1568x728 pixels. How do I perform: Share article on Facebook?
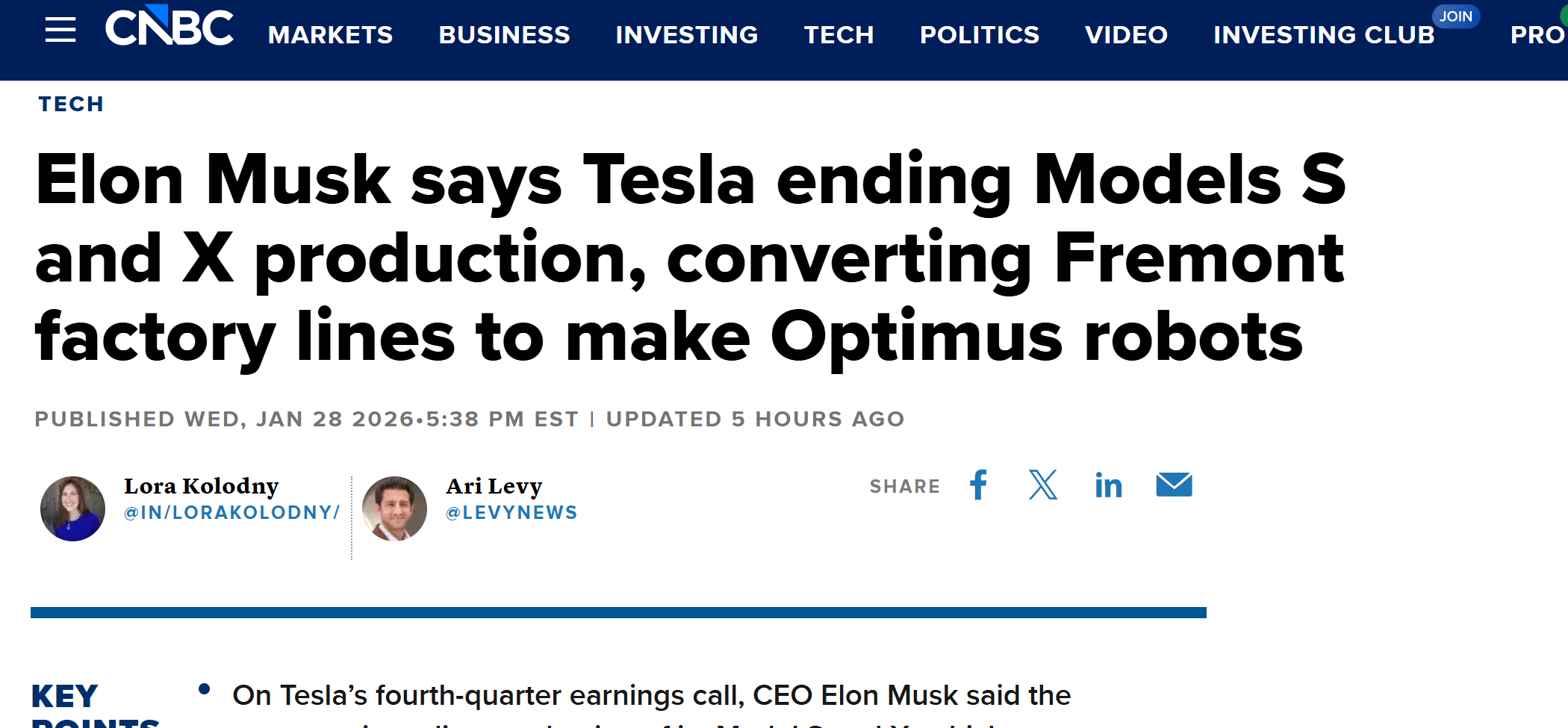(x=978, y=485)
